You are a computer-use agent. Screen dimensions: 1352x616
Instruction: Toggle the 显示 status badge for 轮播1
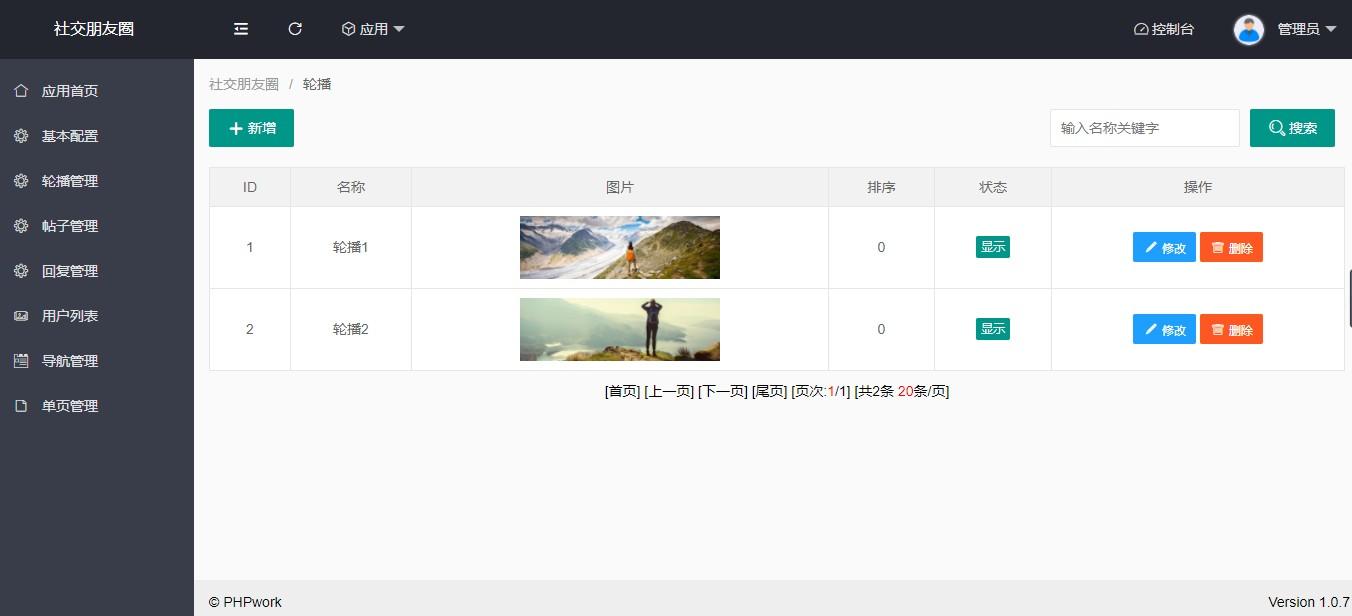pos(993,247)
